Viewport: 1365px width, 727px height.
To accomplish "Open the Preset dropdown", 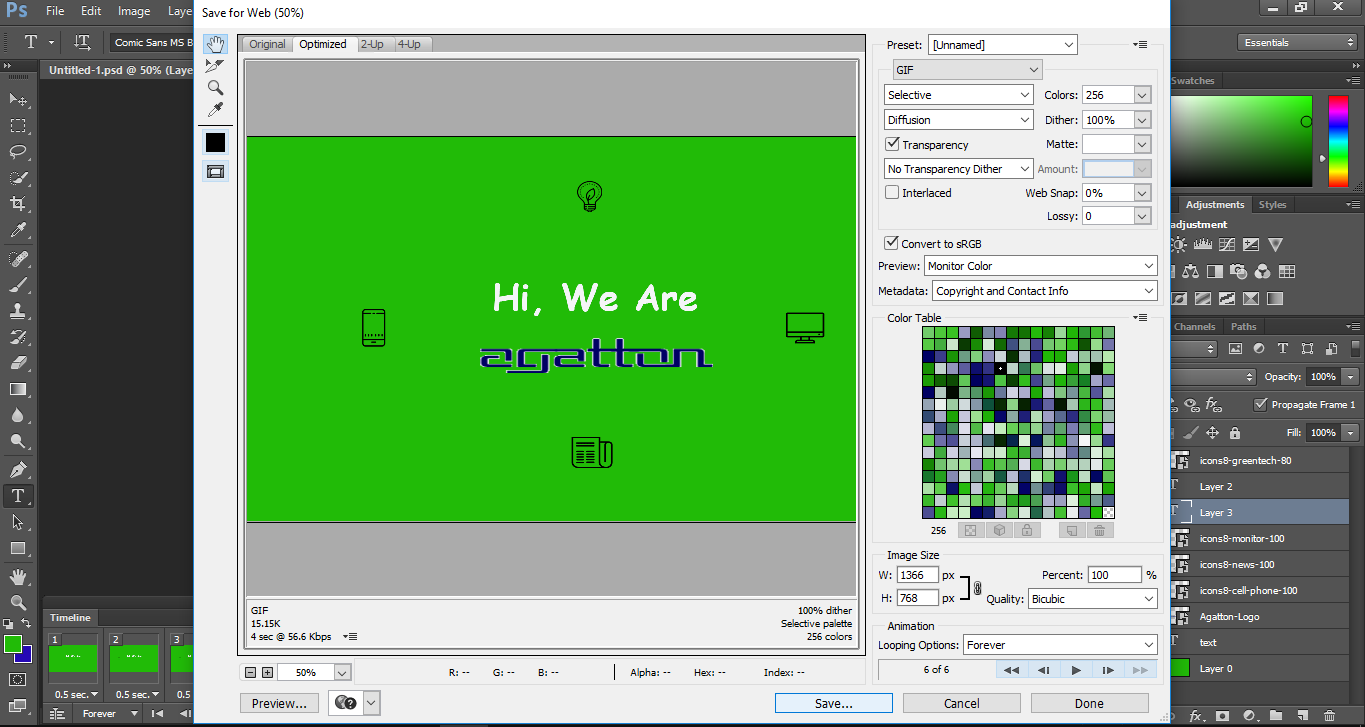I will click(x=1003, y=45).
